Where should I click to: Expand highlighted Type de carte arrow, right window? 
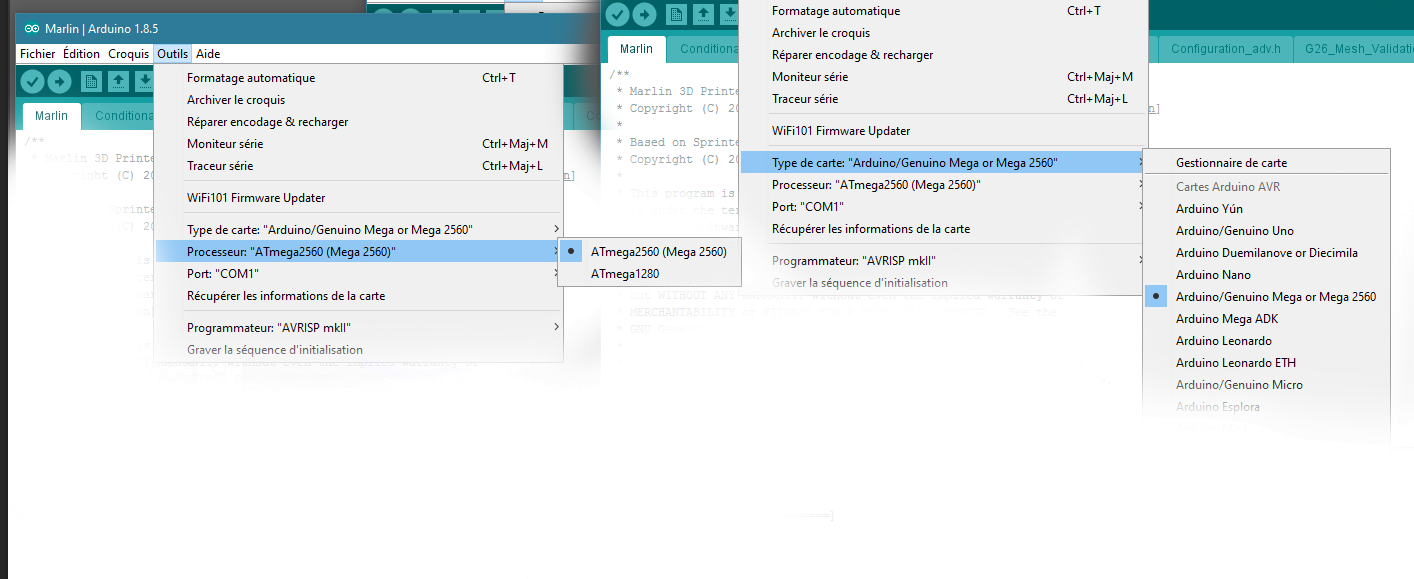coord(1142,162)
